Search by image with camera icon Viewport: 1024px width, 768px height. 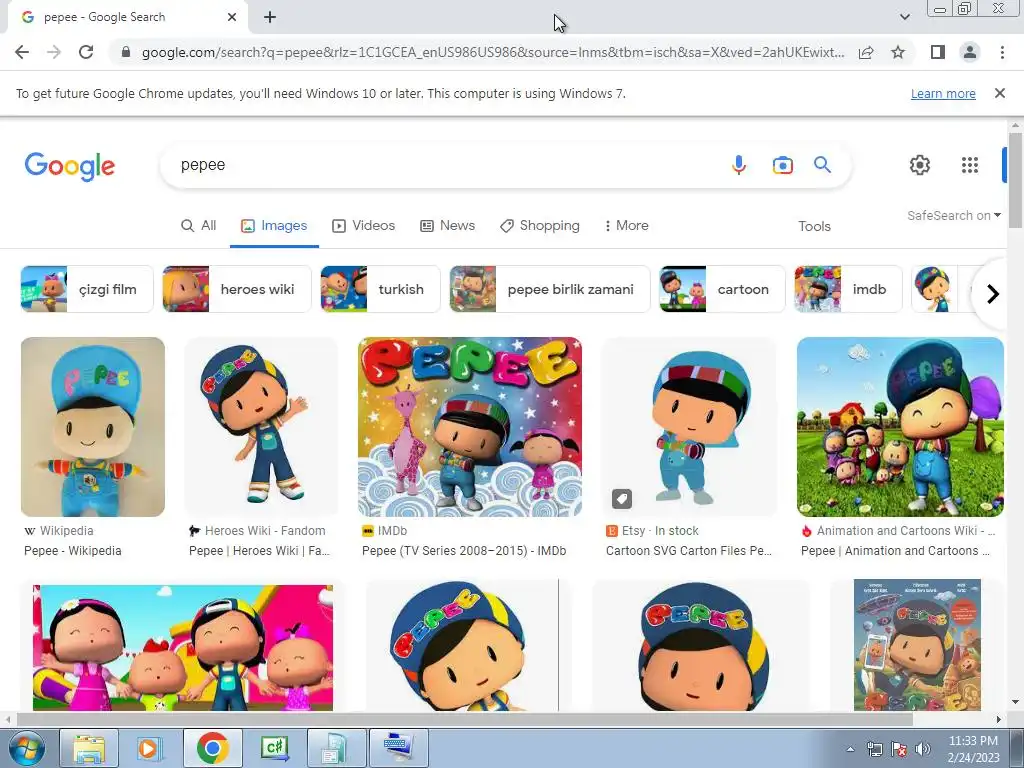pyautogui.click(x=782, y=165)
